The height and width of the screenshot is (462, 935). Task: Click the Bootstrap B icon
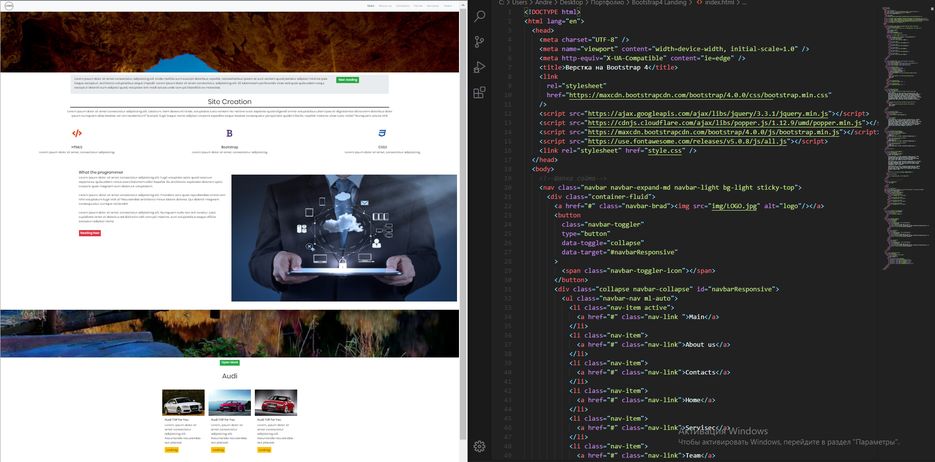coord(230,133)
